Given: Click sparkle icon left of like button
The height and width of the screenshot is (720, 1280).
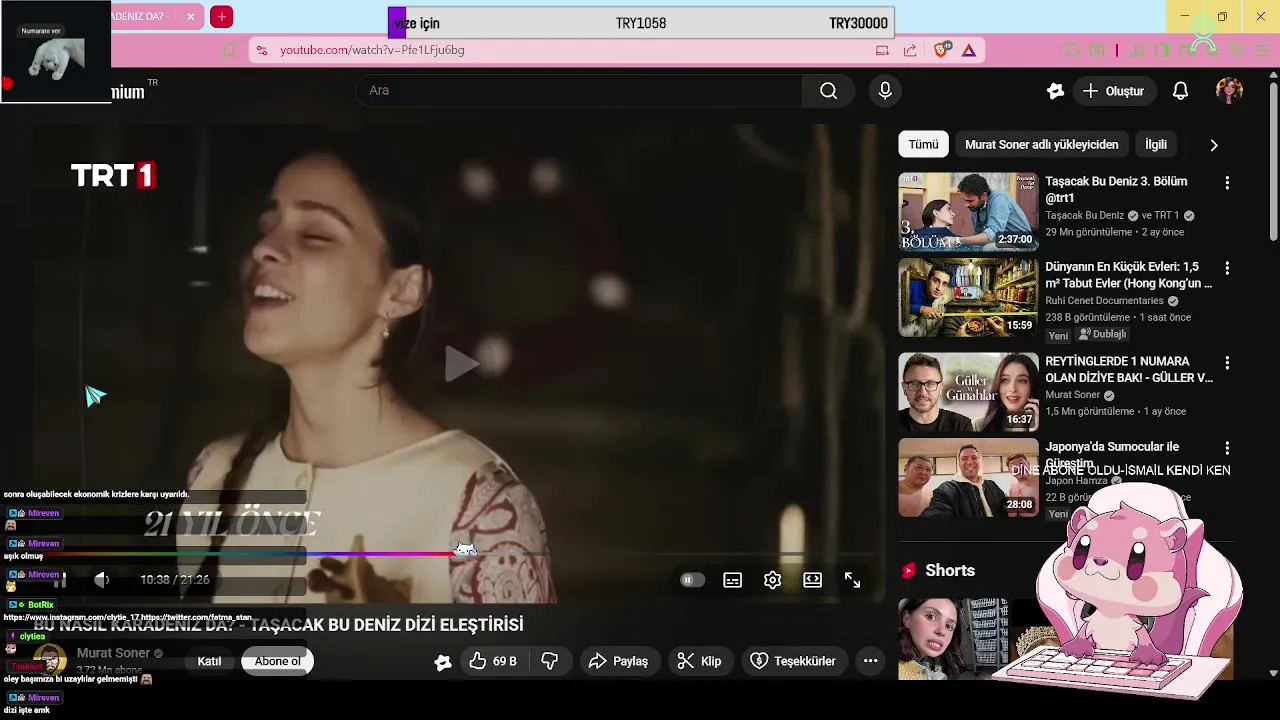Looking at the screenshot, I should 443,661.
